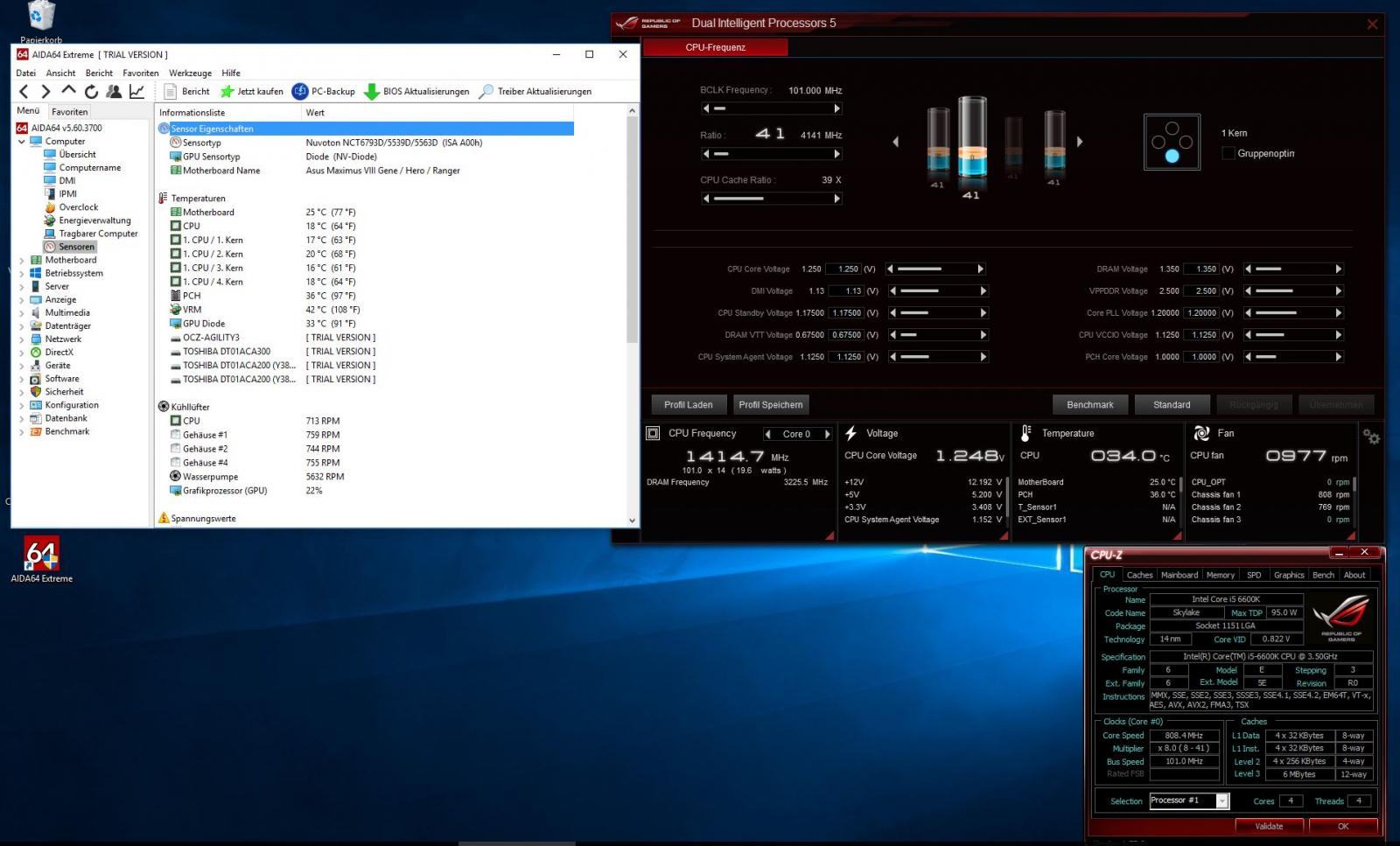Open the Processor #1 selection dropdown
This screenshot has height=846, width=1400.
pos(1222,801)
